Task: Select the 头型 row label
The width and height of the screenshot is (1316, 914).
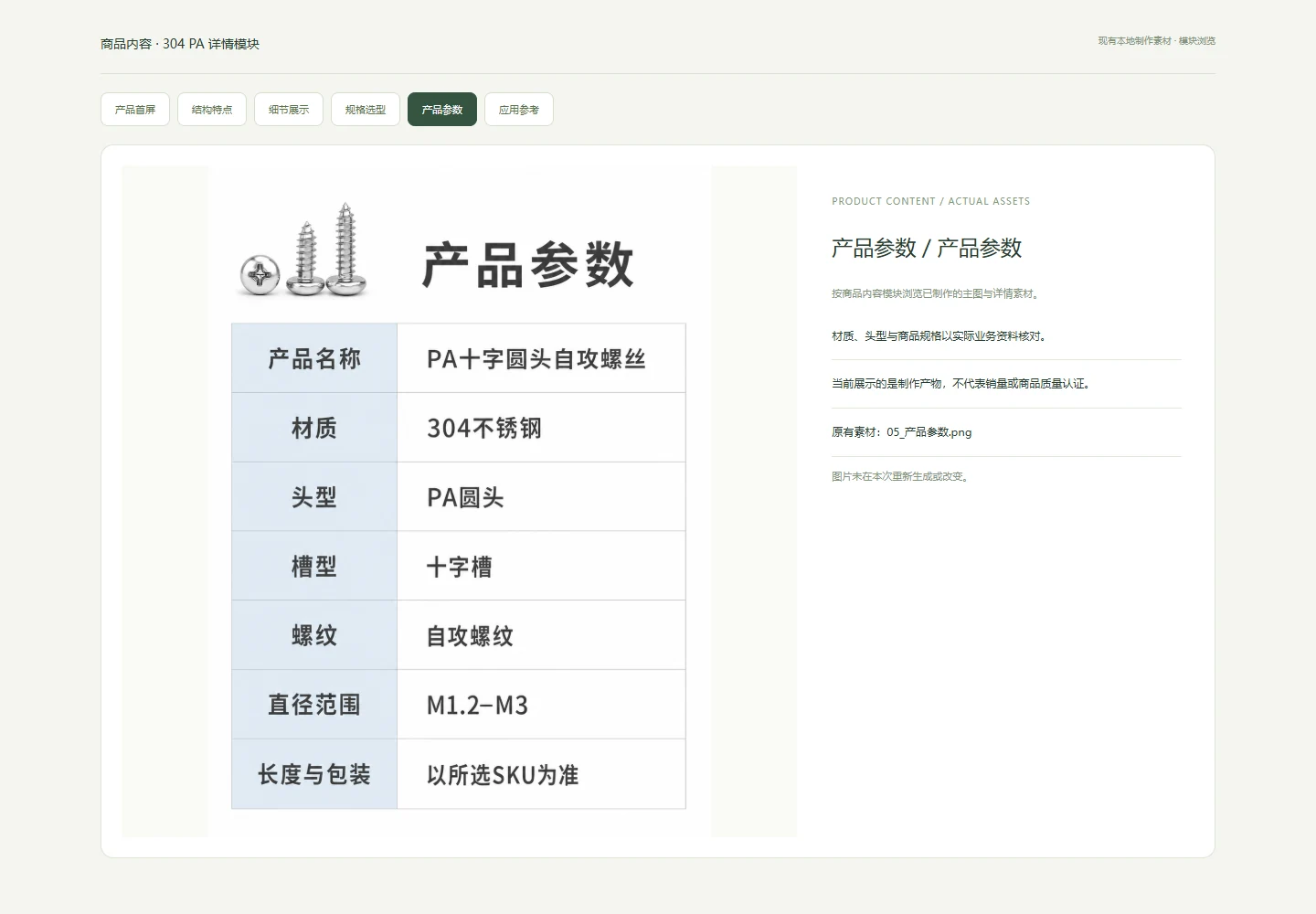Action: pyautogui.click(x=314, y=497)
